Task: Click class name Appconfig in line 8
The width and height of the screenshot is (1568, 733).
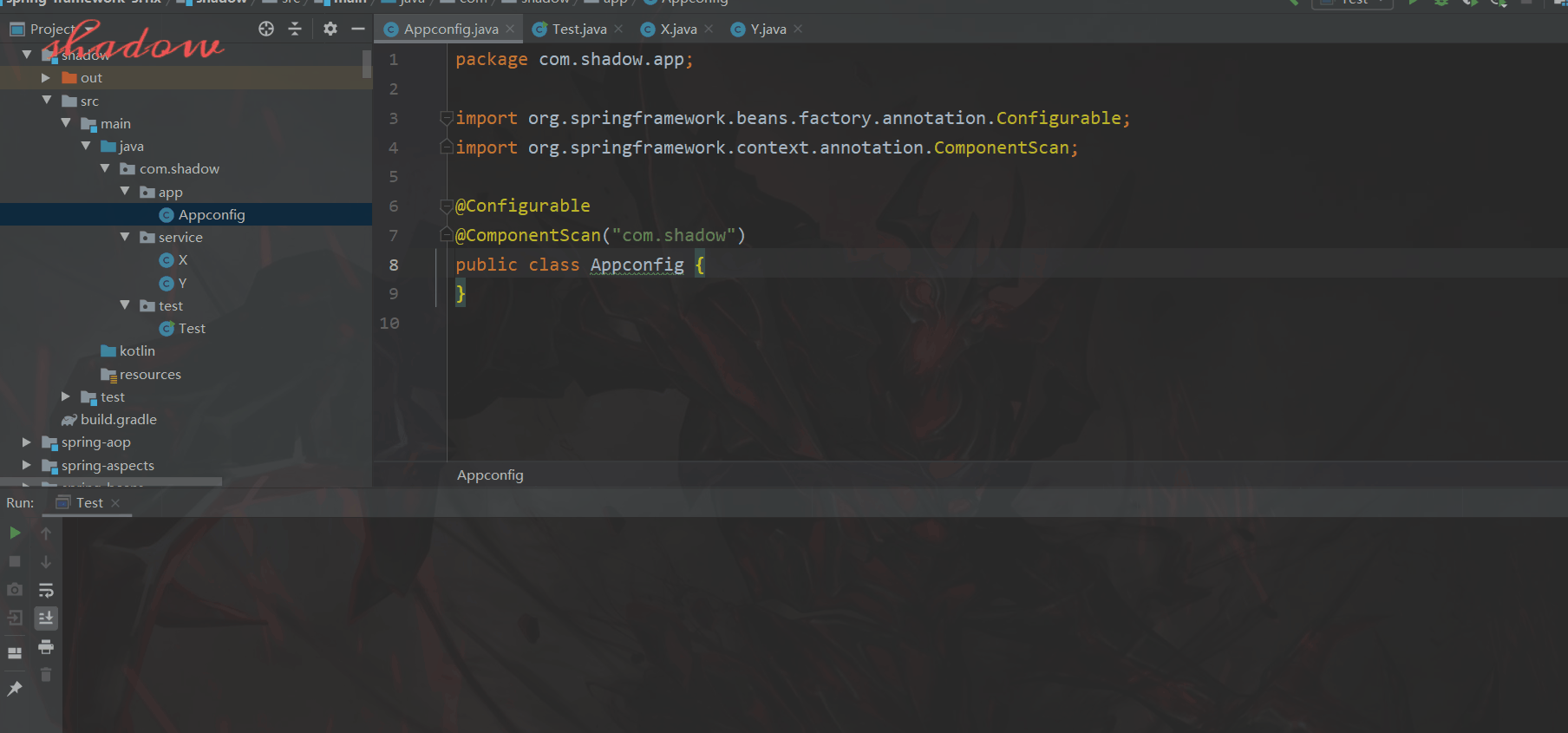Action: 637,265
